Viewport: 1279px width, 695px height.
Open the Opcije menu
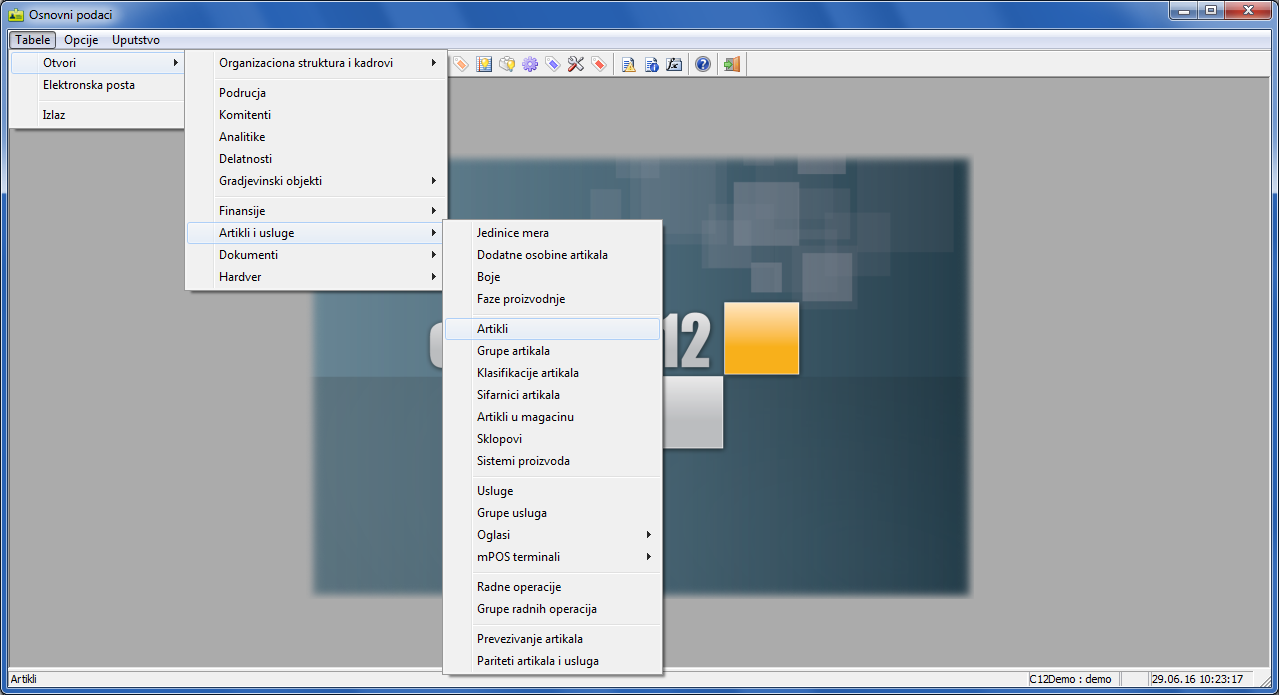coord(81,40)
